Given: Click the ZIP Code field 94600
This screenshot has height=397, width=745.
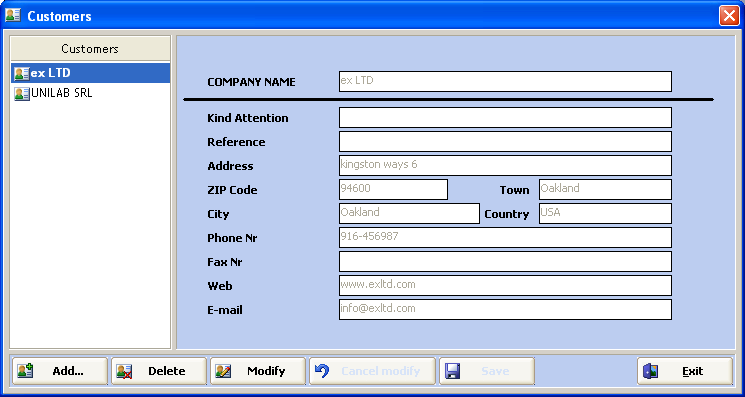Looking at the screenshot, I should (x=393, y=189).
